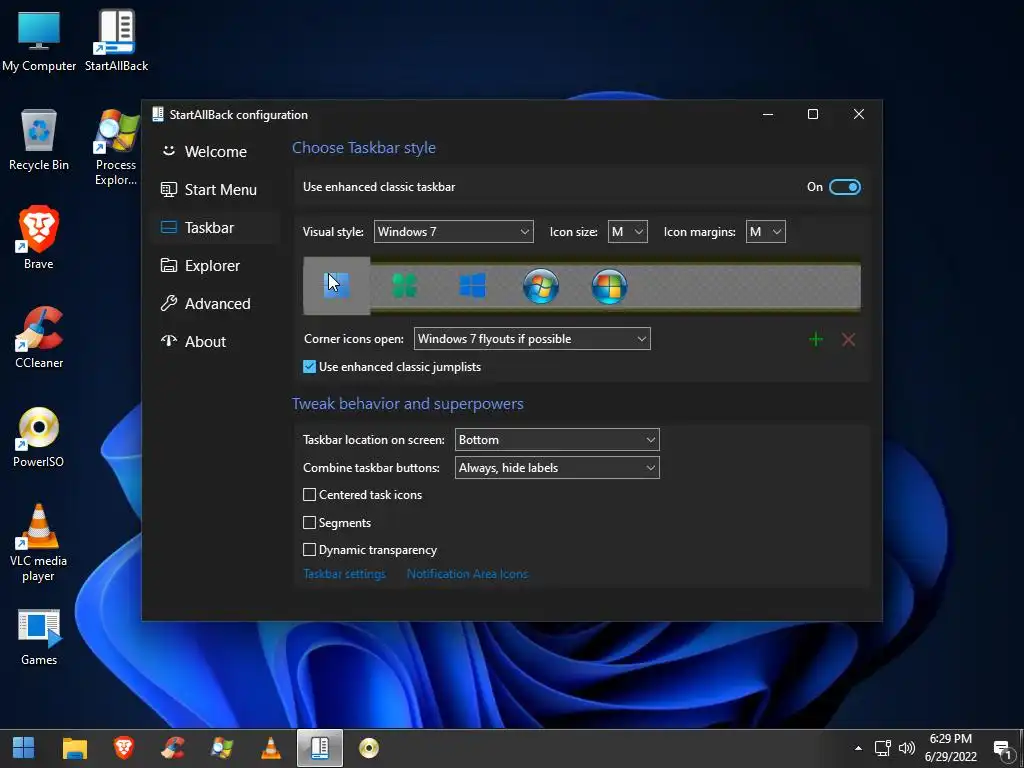The height and width of the screenshot is (768, 1024).
Task: Open Taskbar location on screen dropdown
Action: [557, 440]
